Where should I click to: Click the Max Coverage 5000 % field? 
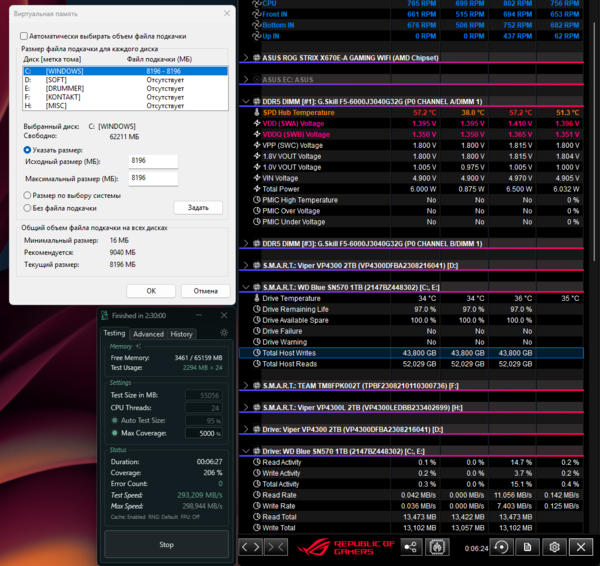click(x=204, y=433)
